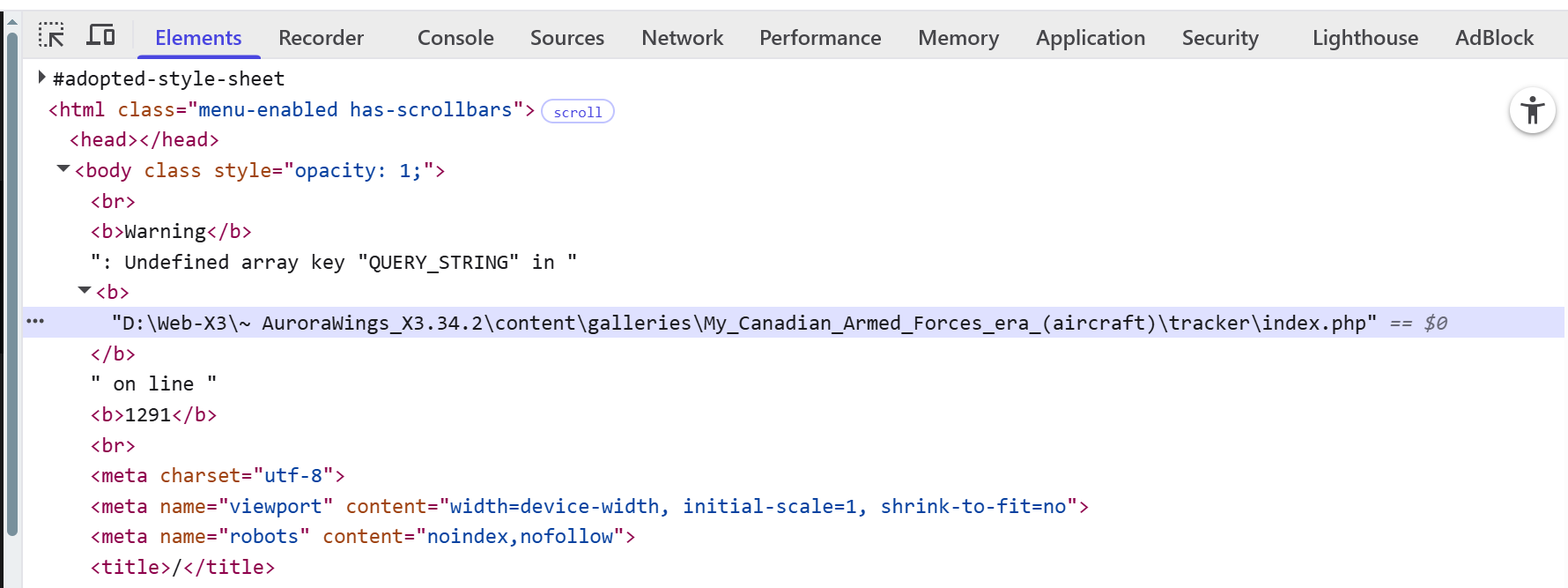Select the Lighthouse tab
The width and height of the screenshot is (1568, 588).
pos(1365,38)
